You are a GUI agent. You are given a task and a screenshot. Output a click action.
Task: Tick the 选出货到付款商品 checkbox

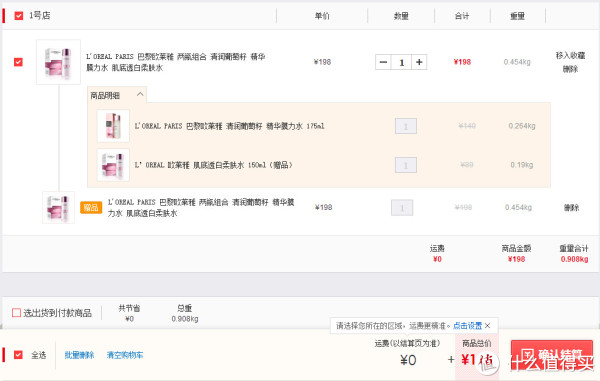16,313
